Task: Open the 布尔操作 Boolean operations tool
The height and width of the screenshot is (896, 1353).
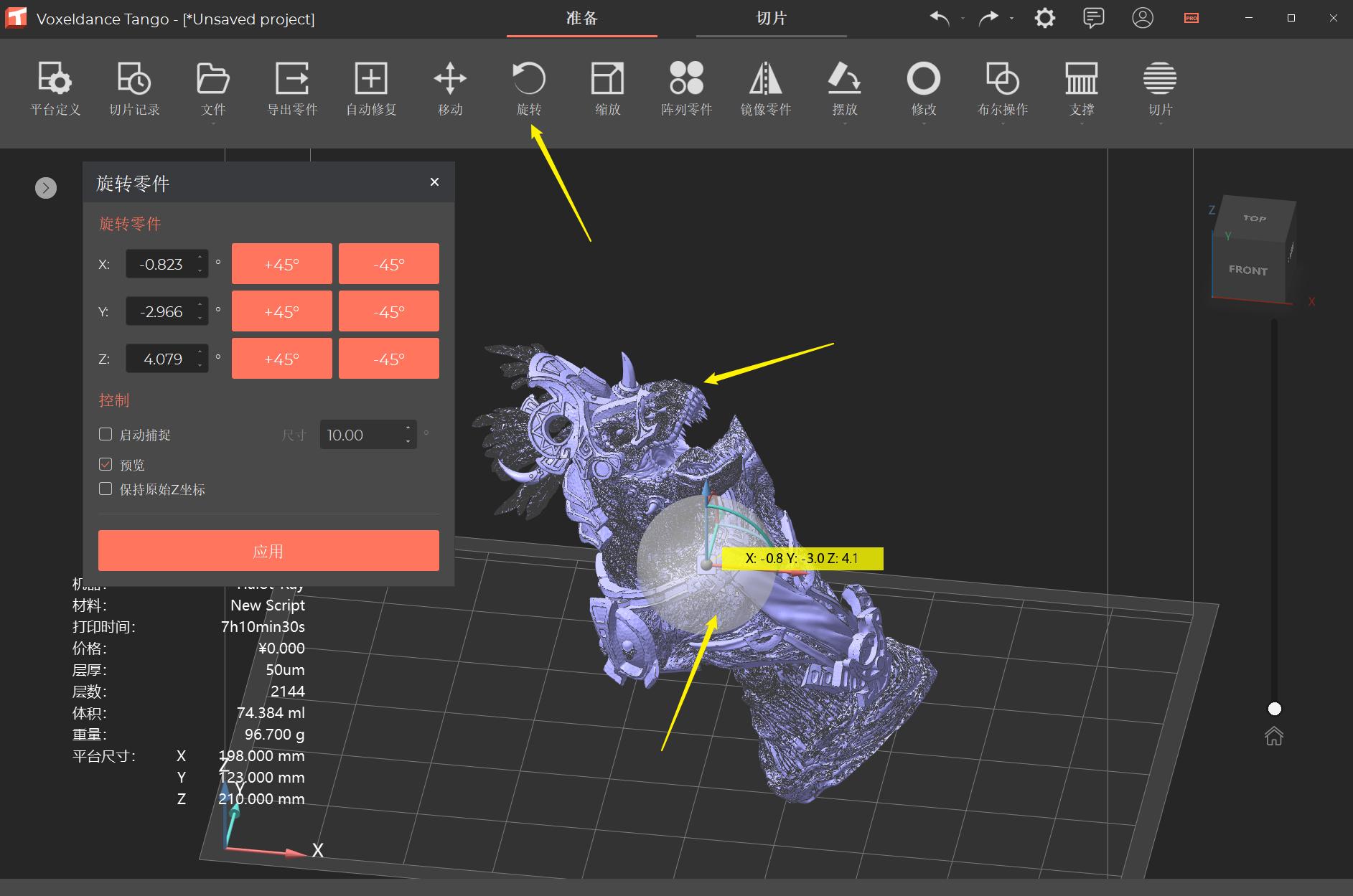Action: [1002, 88]
